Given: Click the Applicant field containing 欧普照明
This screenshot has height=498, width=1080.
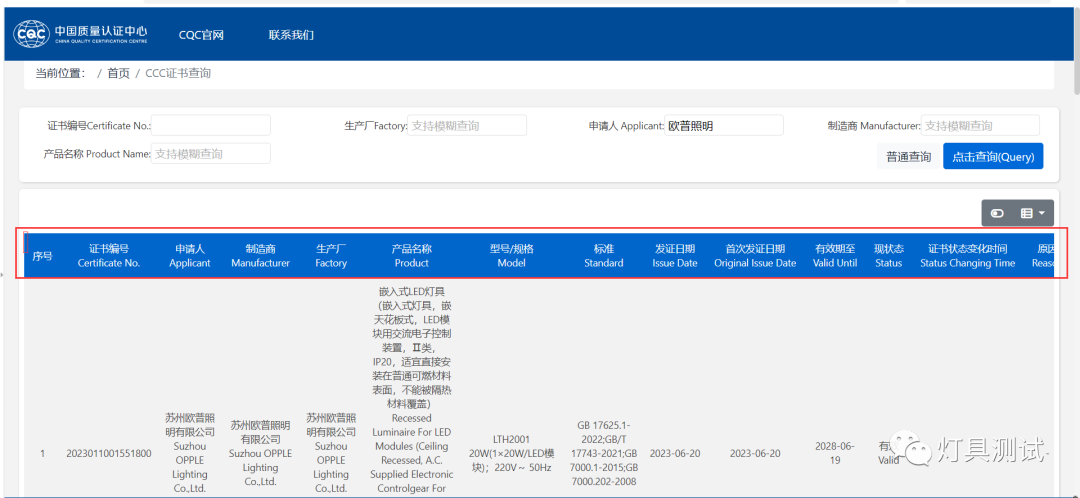Looking at the screenshot, I should [x=724, y=126].
